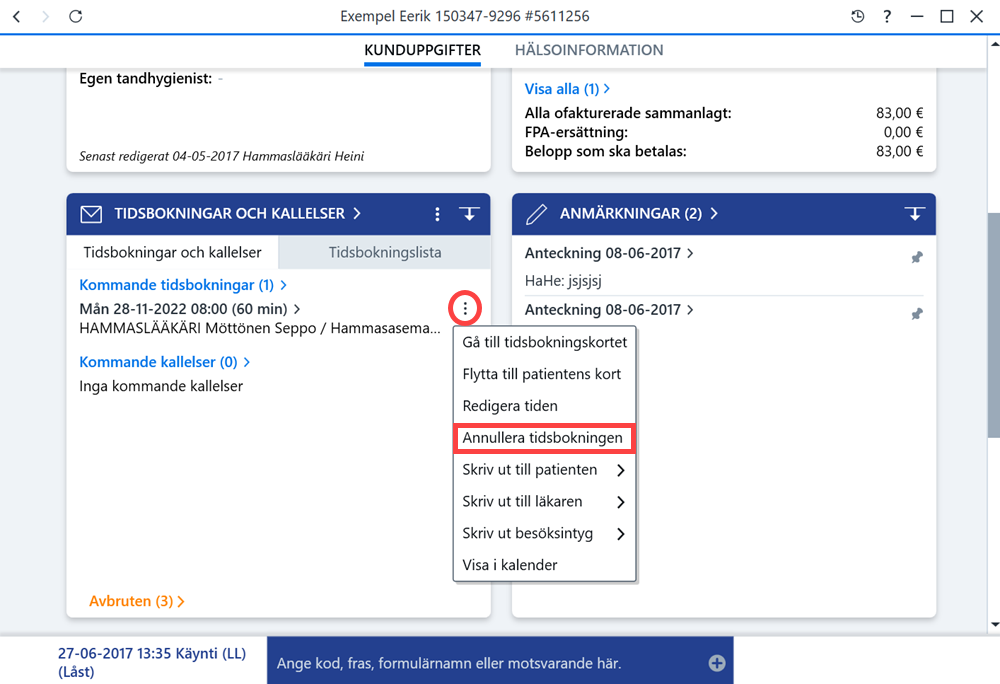The height and width of the screenshot is (684, 1000).
Task: Open the second Anteckning 08-06-2017 entry
Action: [608, 310]
